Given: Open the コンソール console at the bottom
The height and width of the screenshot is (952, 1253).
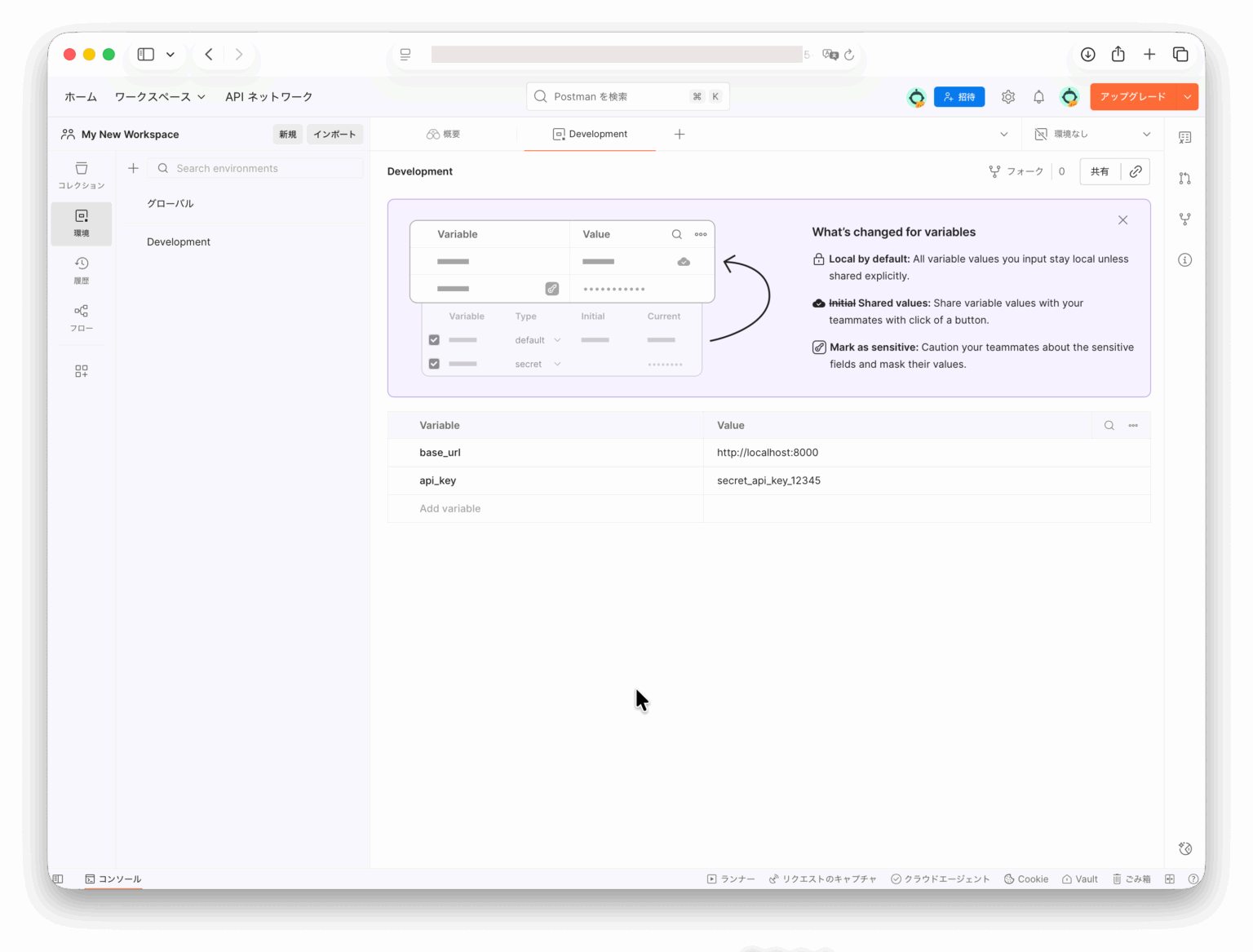Looking at the screenshot, I should coord(113,879).
